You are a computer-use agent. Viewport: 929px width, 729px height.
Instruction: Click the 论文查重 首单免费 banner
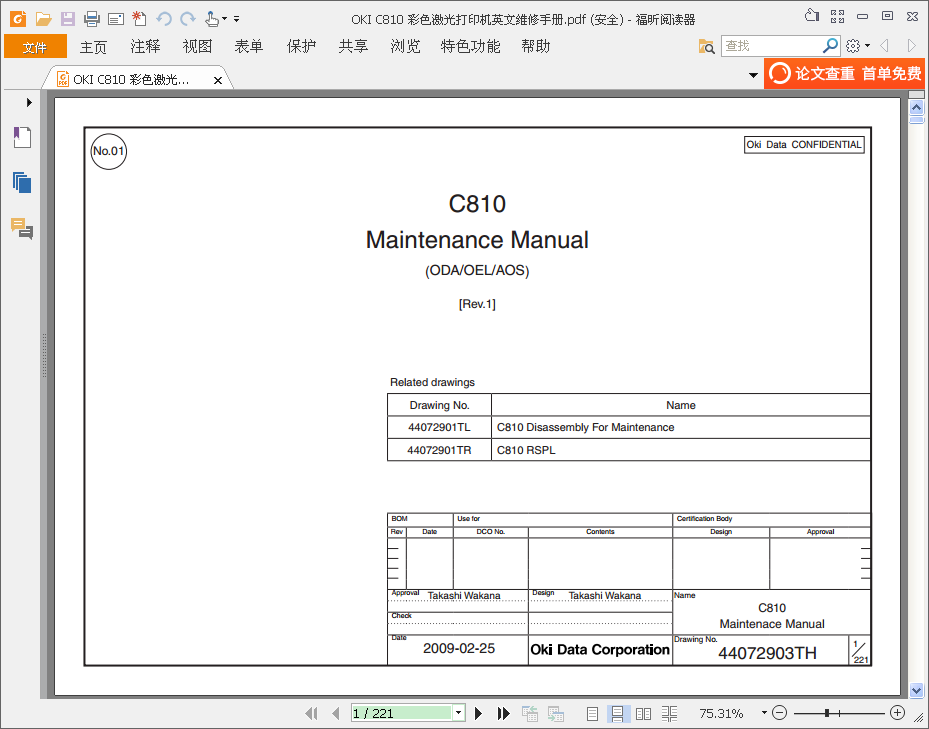click(844, 73)
